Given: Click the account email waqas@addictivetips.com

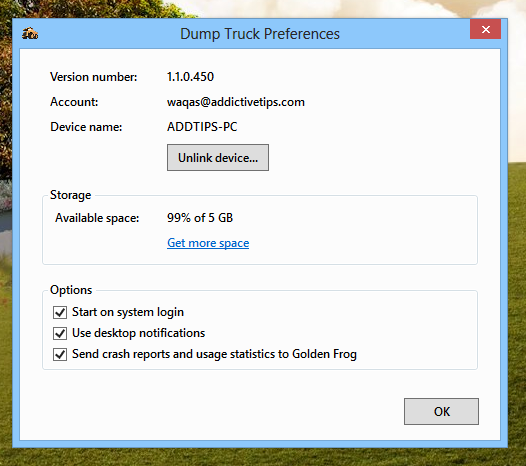Looking at the screenshot, I should pos(236,102).
